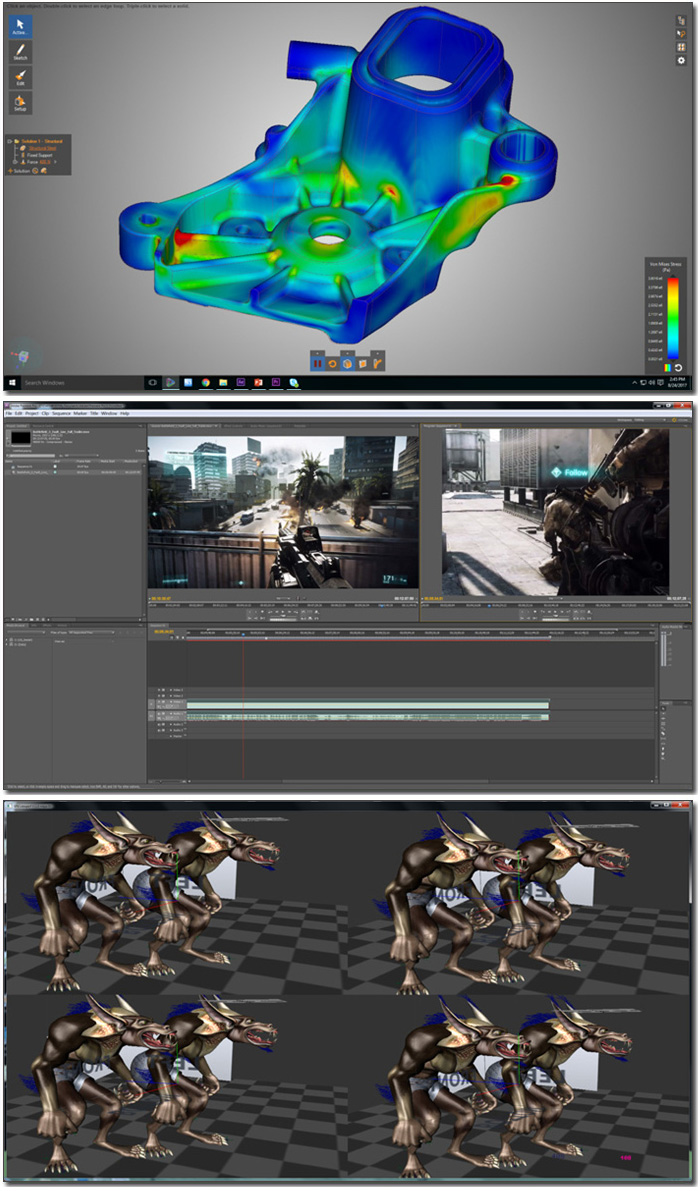Click the Audio Master Meters panel
The height and width of the screenshot is (1191, 700).
pyautogui.click(x=674, y=661)
